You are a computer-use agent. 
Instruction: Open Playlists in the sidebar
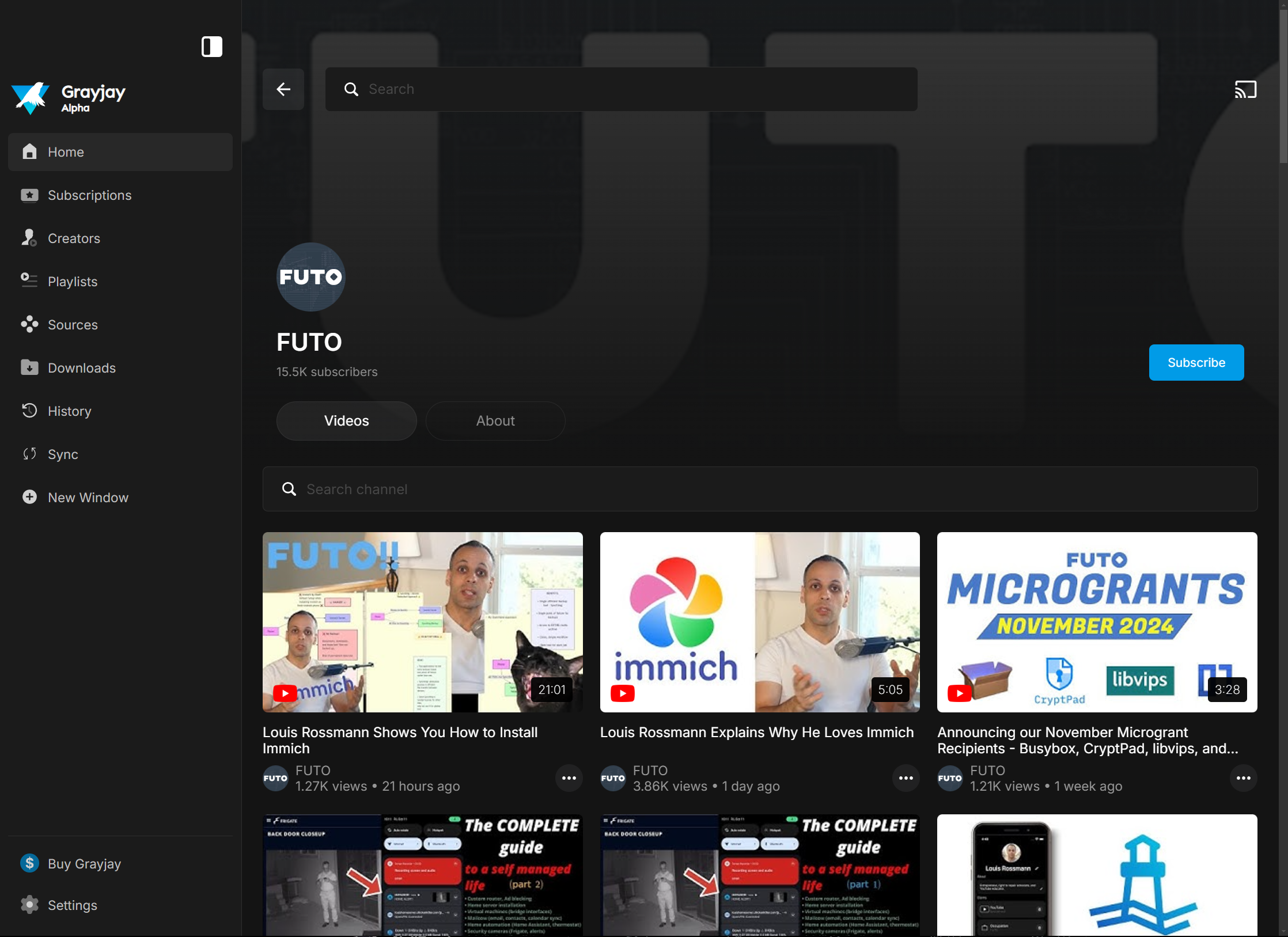pyautogui.click(x=73, y=282)
